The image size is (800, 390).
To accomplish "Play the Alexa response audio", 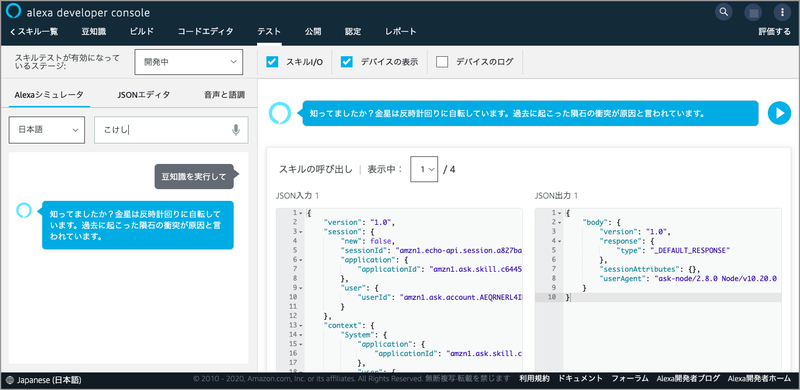I will tap(779, 113).
